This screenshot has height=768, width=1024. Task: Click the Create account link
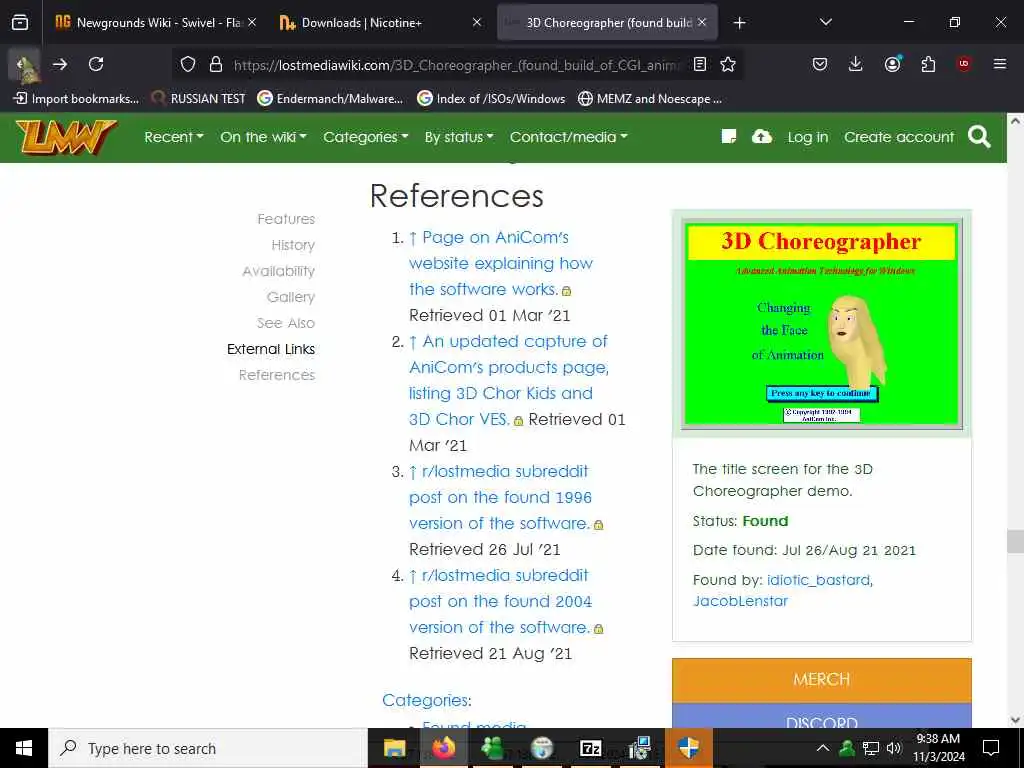(x=899, y=137)
